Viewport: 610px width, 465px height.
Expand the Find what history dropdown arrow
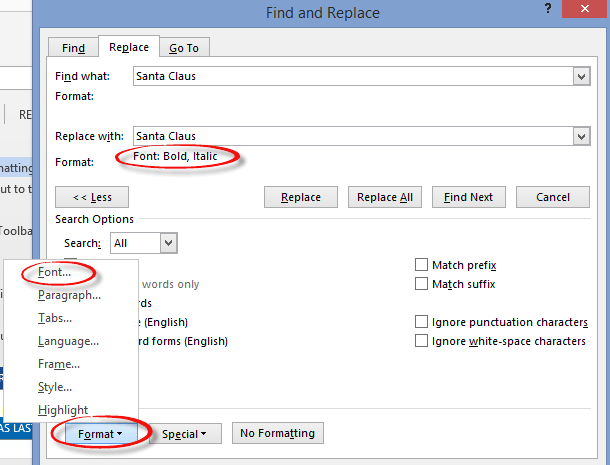(x=582, y=76)
